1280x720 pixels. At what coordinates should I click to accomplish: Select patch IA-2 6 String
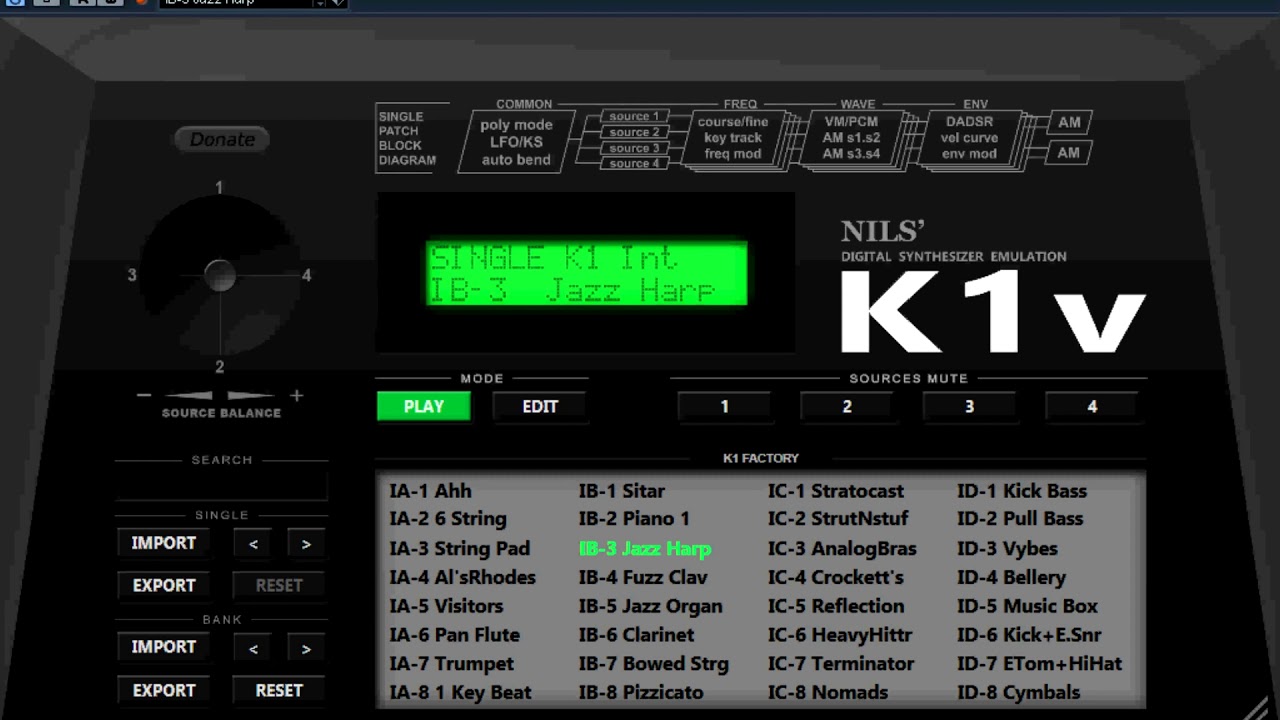[448, 519]
